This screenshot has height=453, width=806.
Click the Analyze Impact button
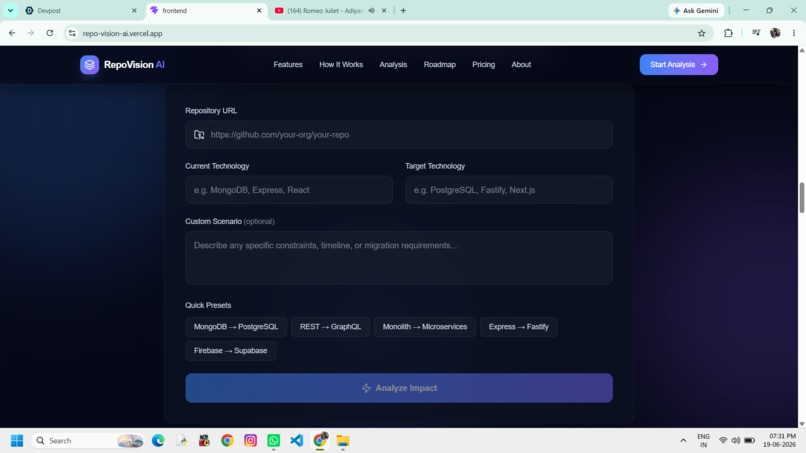click(x=399, y=388)
